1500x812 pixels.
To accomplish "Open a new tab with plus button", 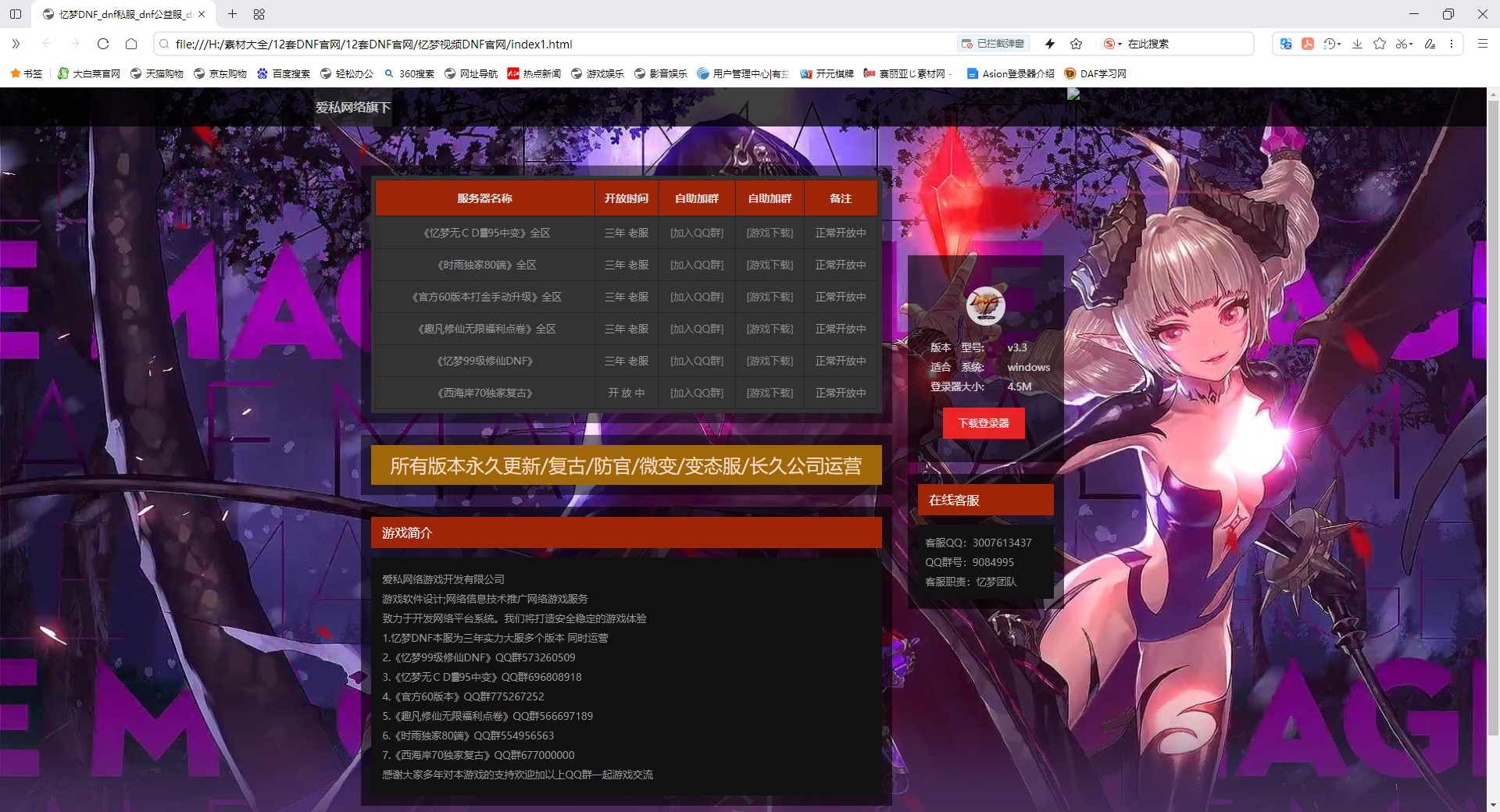I will pos(232,14).
